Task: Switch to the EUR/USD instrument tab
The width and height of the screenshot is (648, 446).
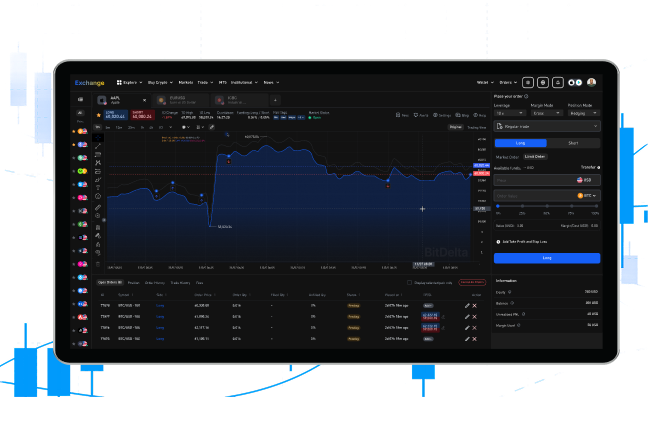Action: [x=181, y=100]
